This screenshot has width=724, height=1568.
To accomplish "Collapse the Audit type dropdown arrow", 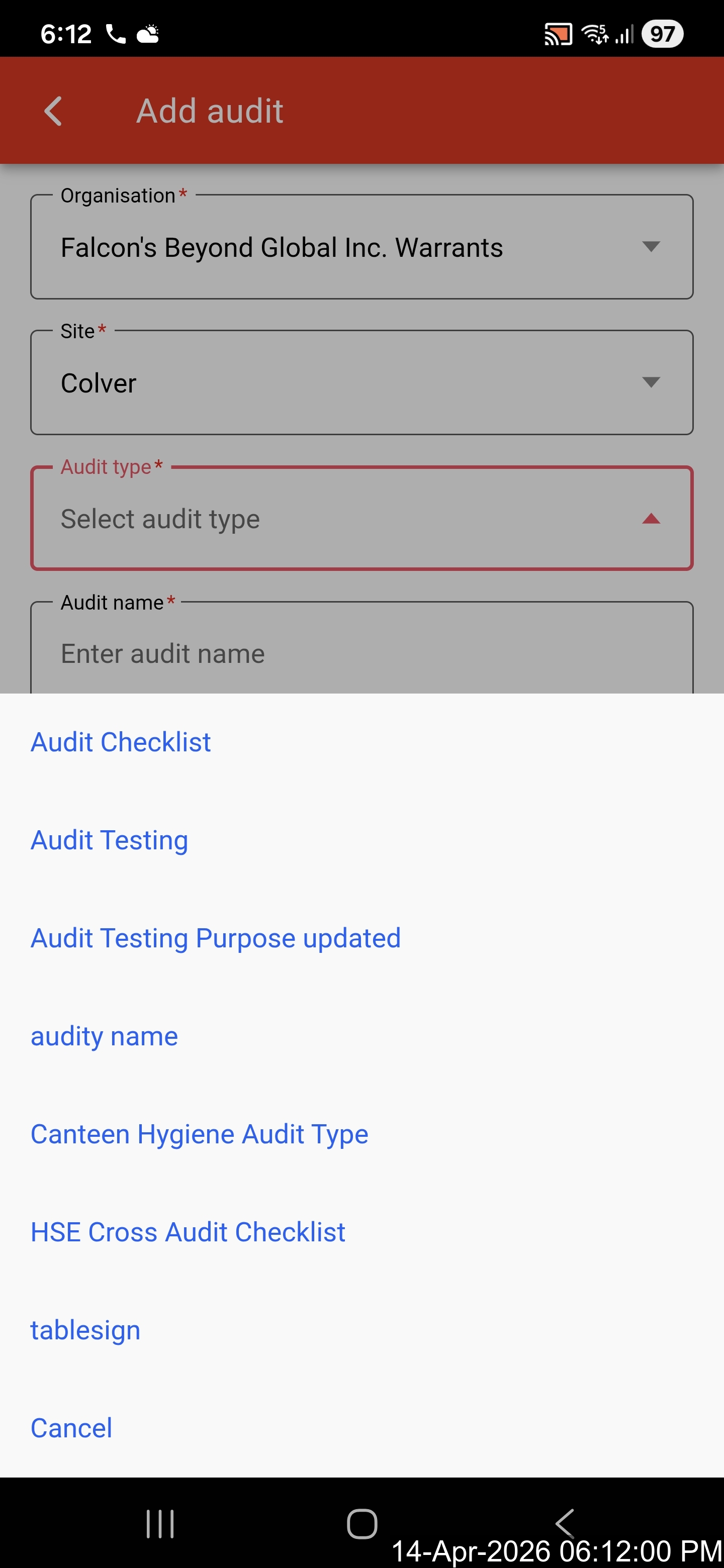I will point(650,519).
